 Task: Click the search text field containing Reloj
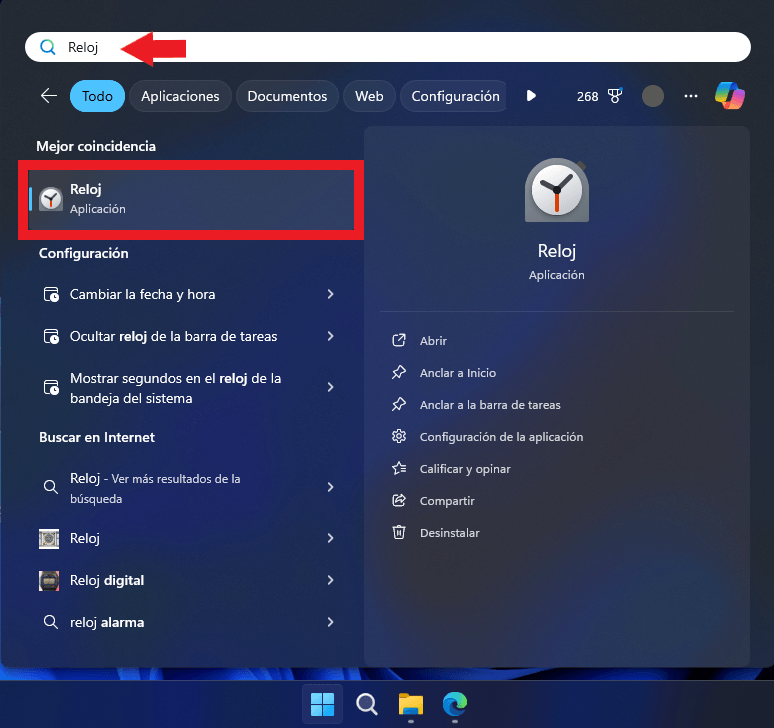(387, 47)
